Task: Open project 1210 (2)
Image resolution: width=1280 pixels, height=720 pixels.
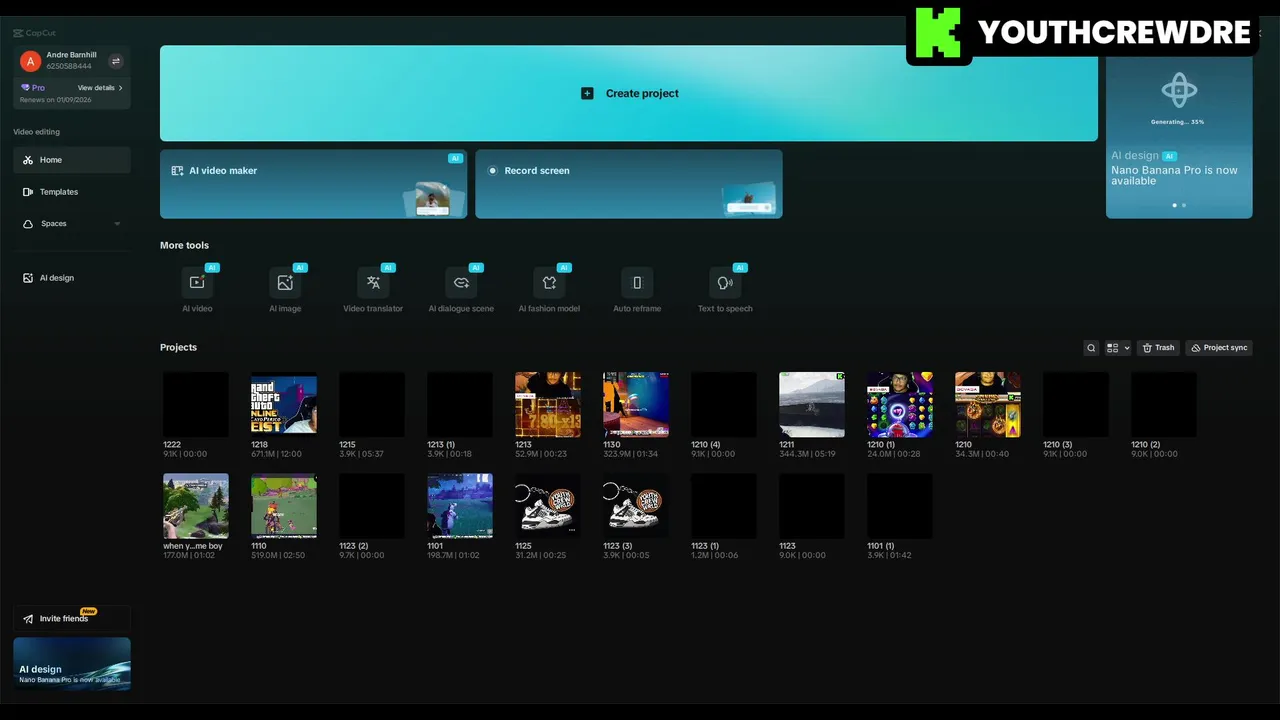Action: tap(1163, 404)
